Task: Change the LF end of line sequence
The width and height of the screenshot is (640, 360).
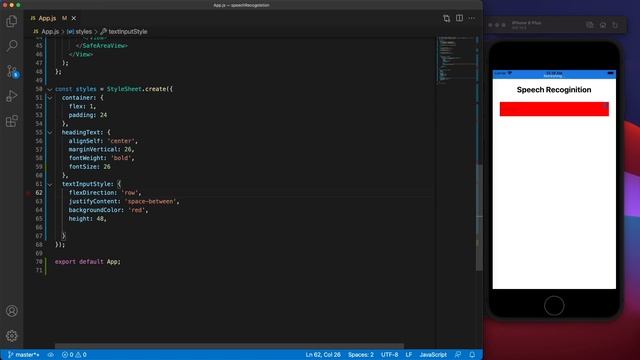Action: point(409,355)
